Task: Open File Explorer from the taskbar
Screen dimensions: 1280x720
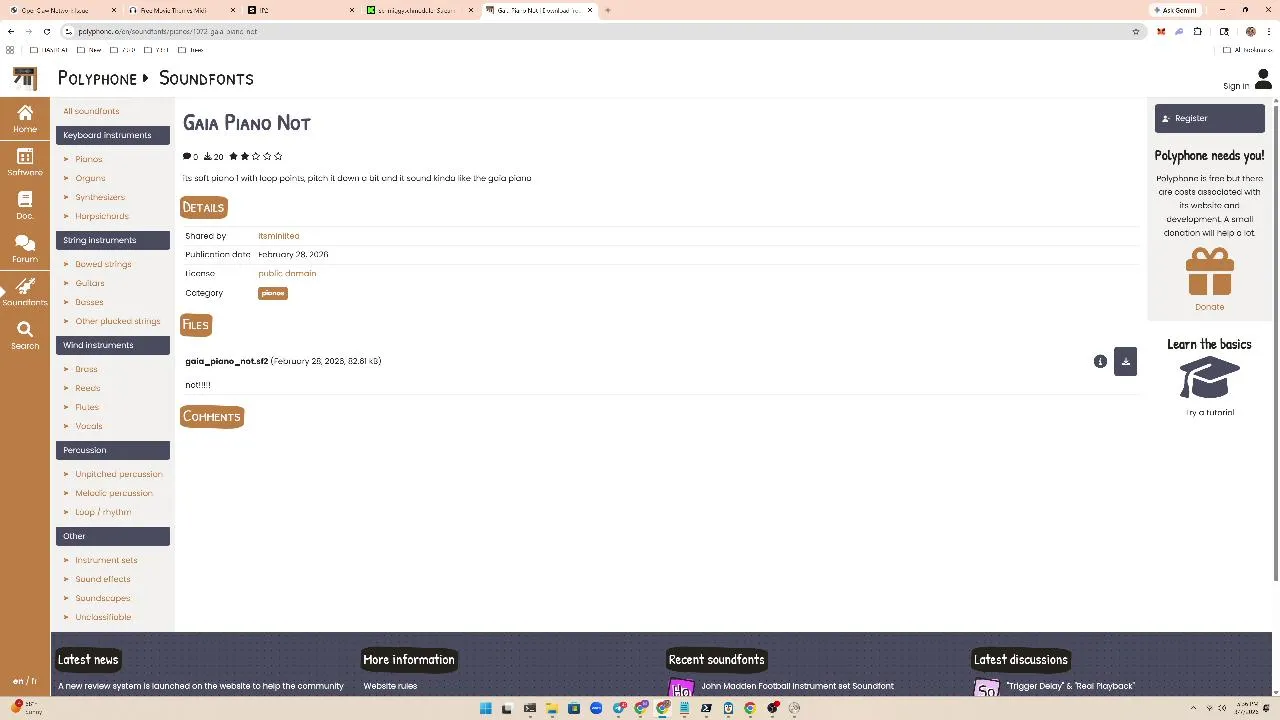Action: click(551, 708)
